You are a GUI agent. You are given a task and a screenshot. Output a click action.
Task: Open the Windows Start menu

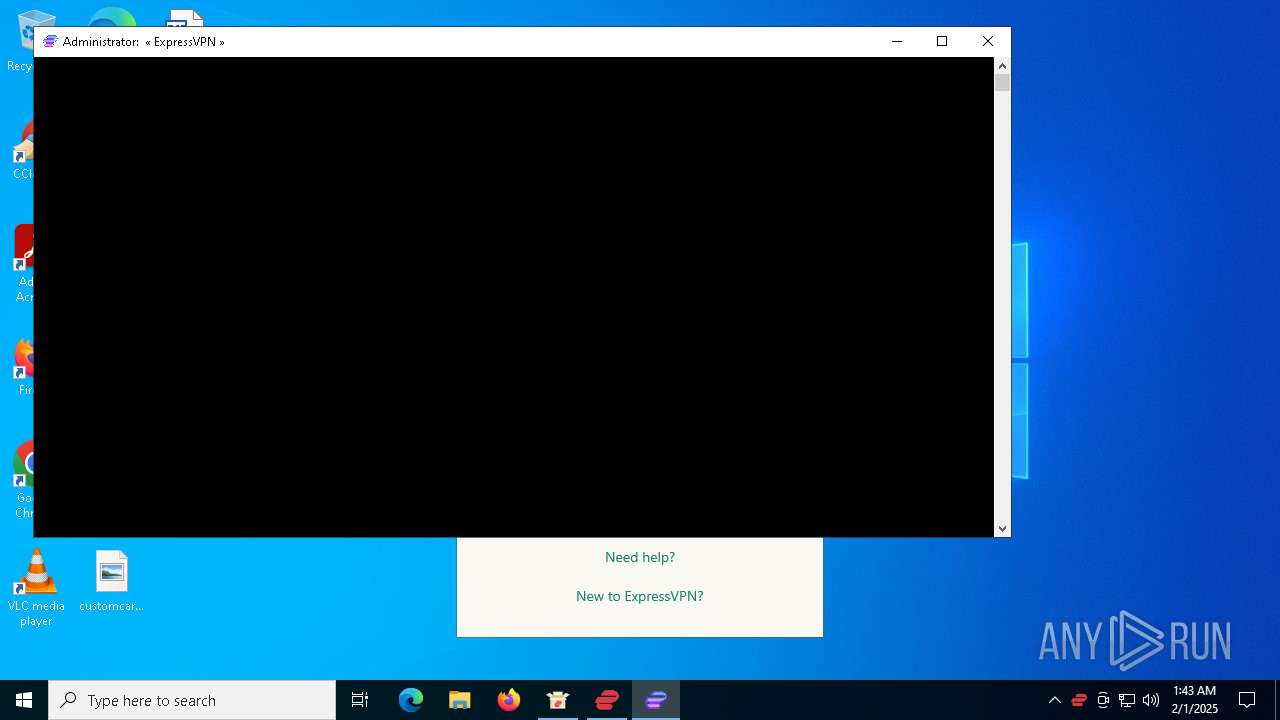point(24,700)
